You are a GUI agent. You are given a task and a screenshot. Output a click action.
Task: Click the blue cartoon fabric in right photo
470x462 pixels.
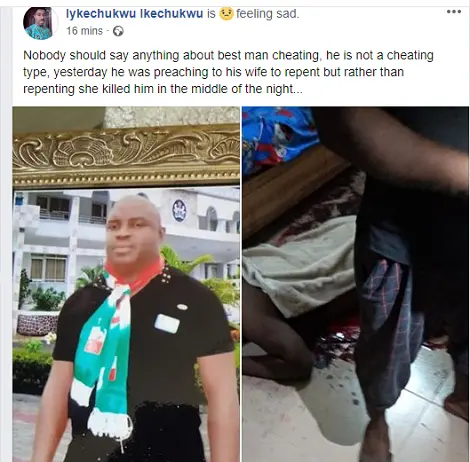[x=277, y=138]
